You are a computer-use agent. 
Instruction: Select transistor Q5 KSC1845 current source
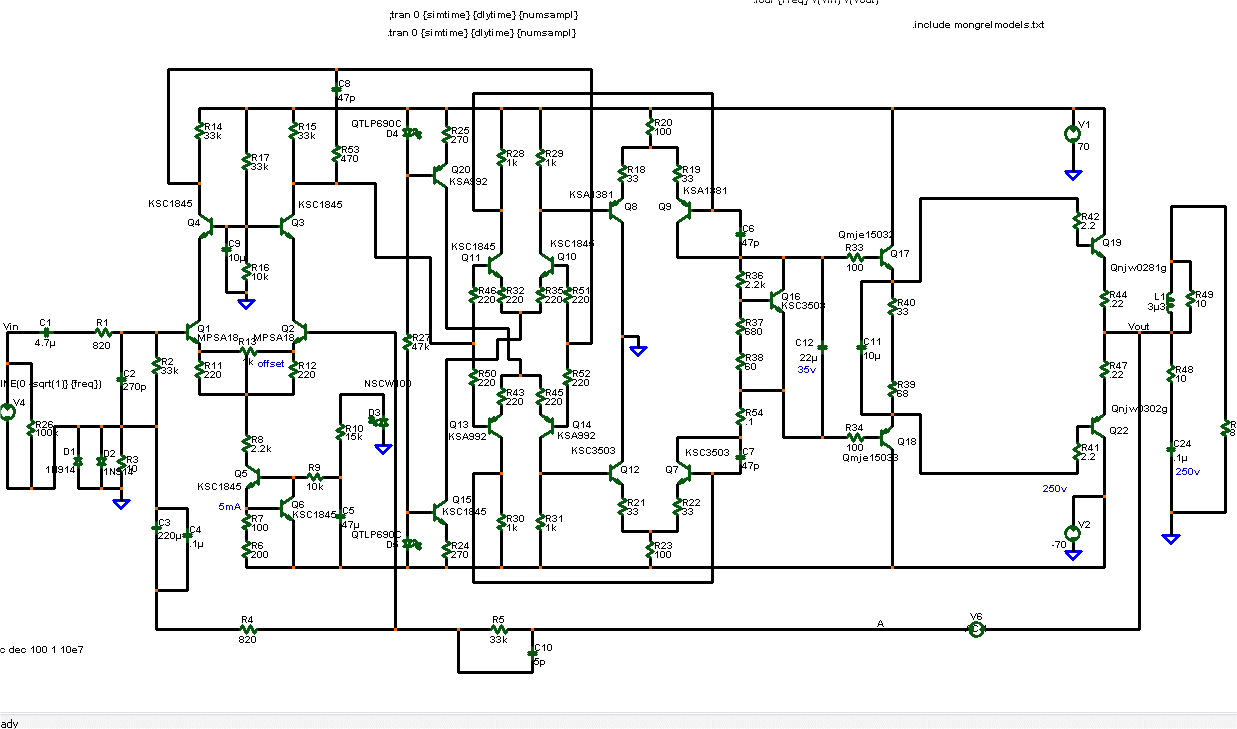coord(252,479)
